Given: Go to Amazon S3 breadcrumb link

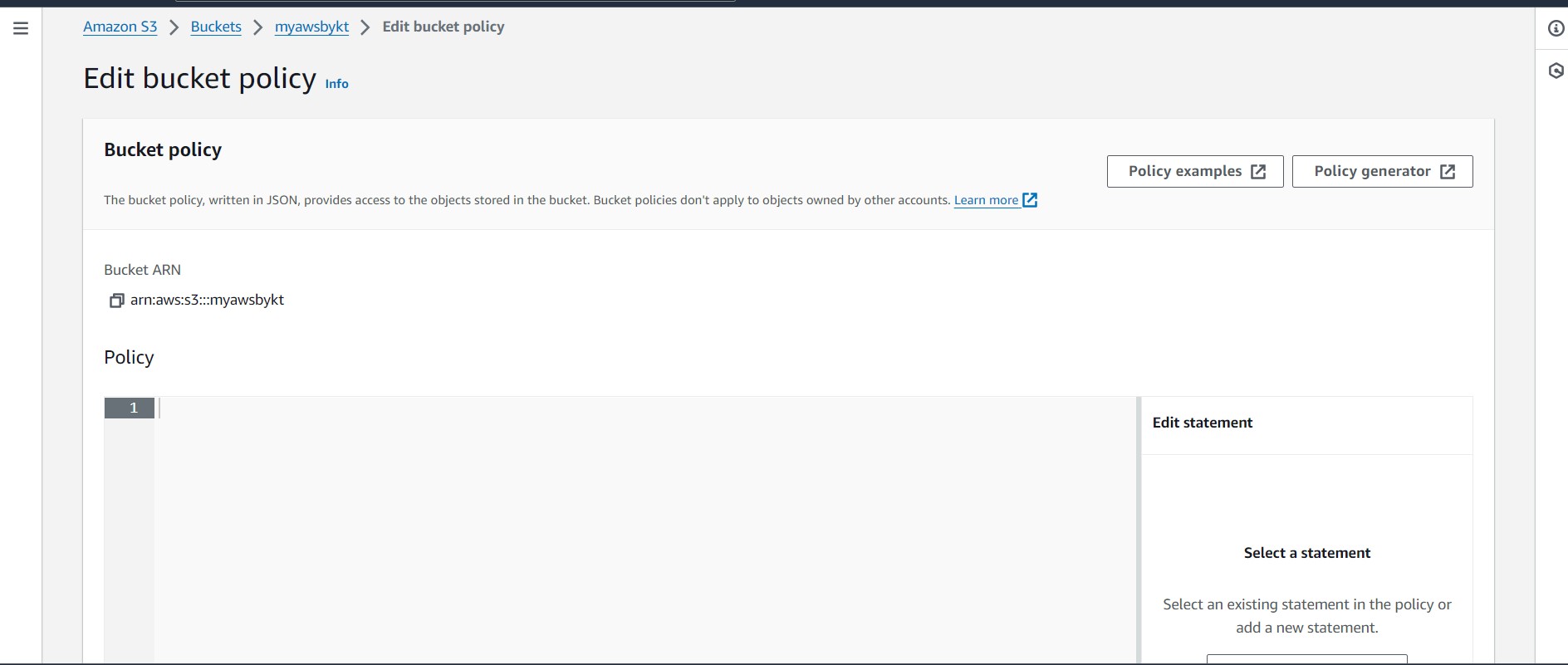Looking at the screenshot, I should pos(120,27).
